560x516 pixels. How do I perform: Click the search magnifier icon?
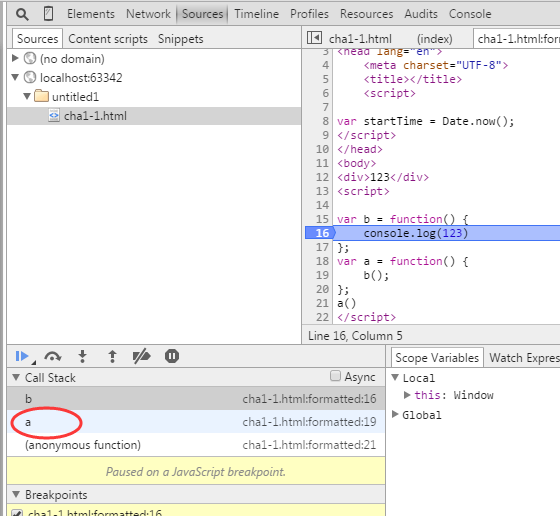[x=22, y=14]
